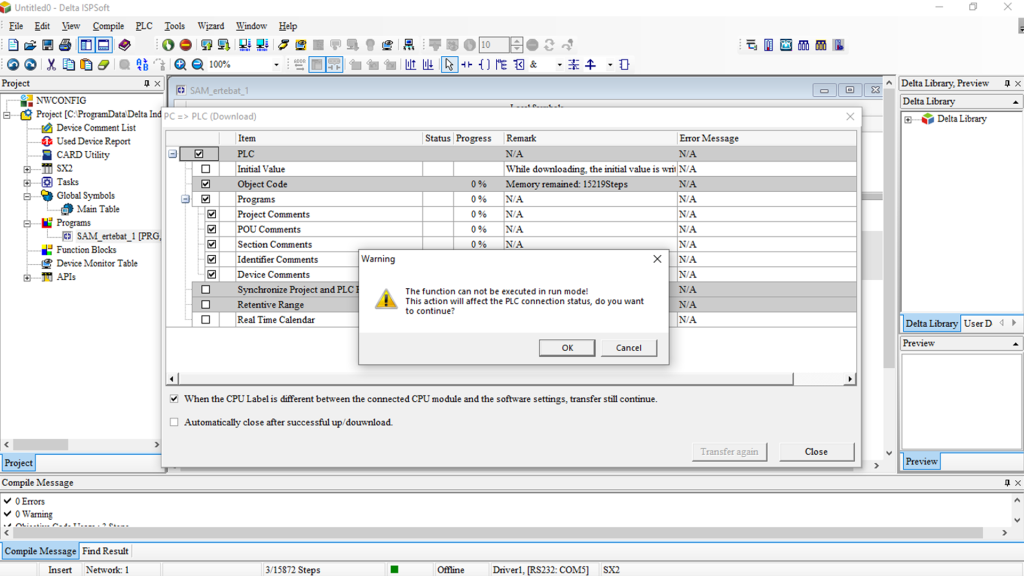Viewport: 1024px width, 576px height.
Task: Open the Device Comment List icon in tree
Action: (47, 128)
